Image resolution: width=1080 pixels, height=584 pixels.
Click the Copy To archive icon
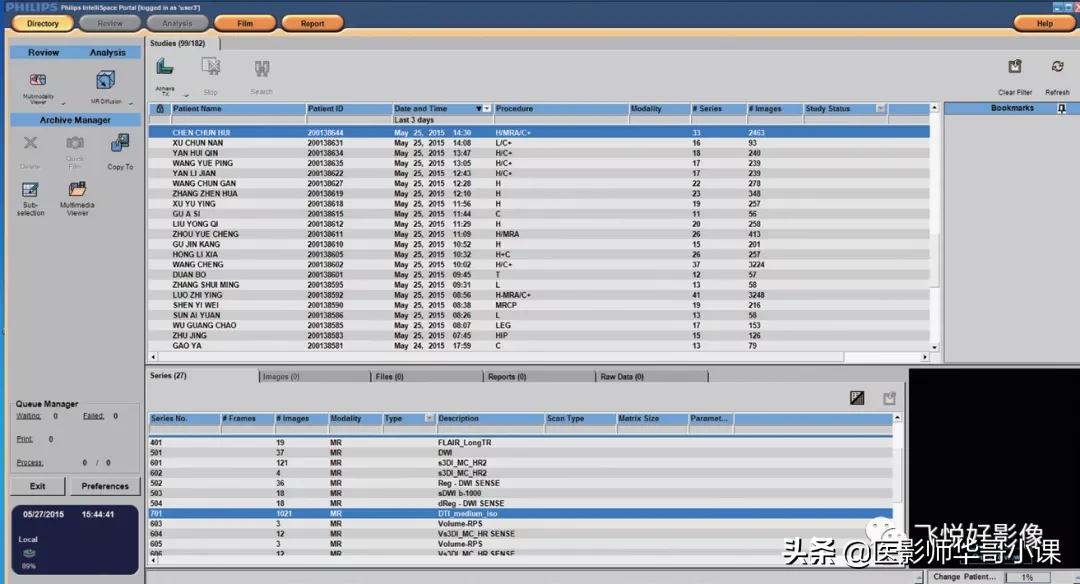pyautogui.click(x=120, y=145)
